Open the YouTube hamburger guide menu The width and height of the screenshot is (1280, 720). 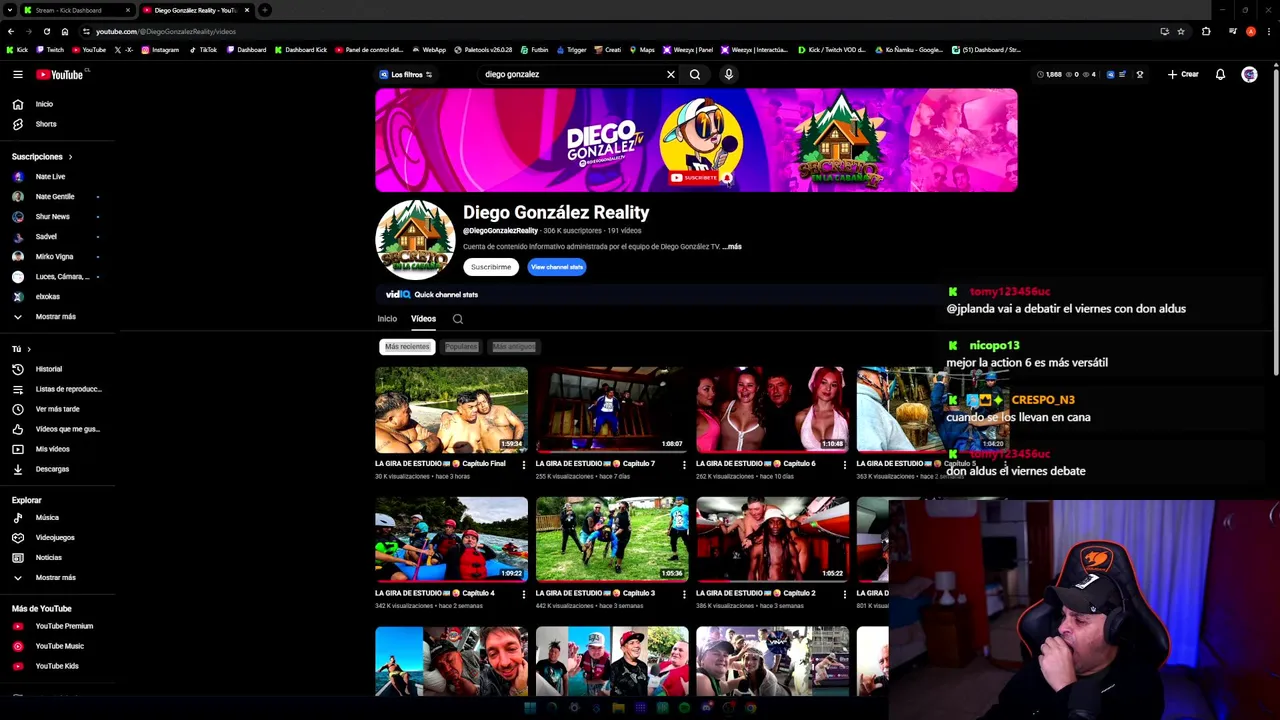18,74
